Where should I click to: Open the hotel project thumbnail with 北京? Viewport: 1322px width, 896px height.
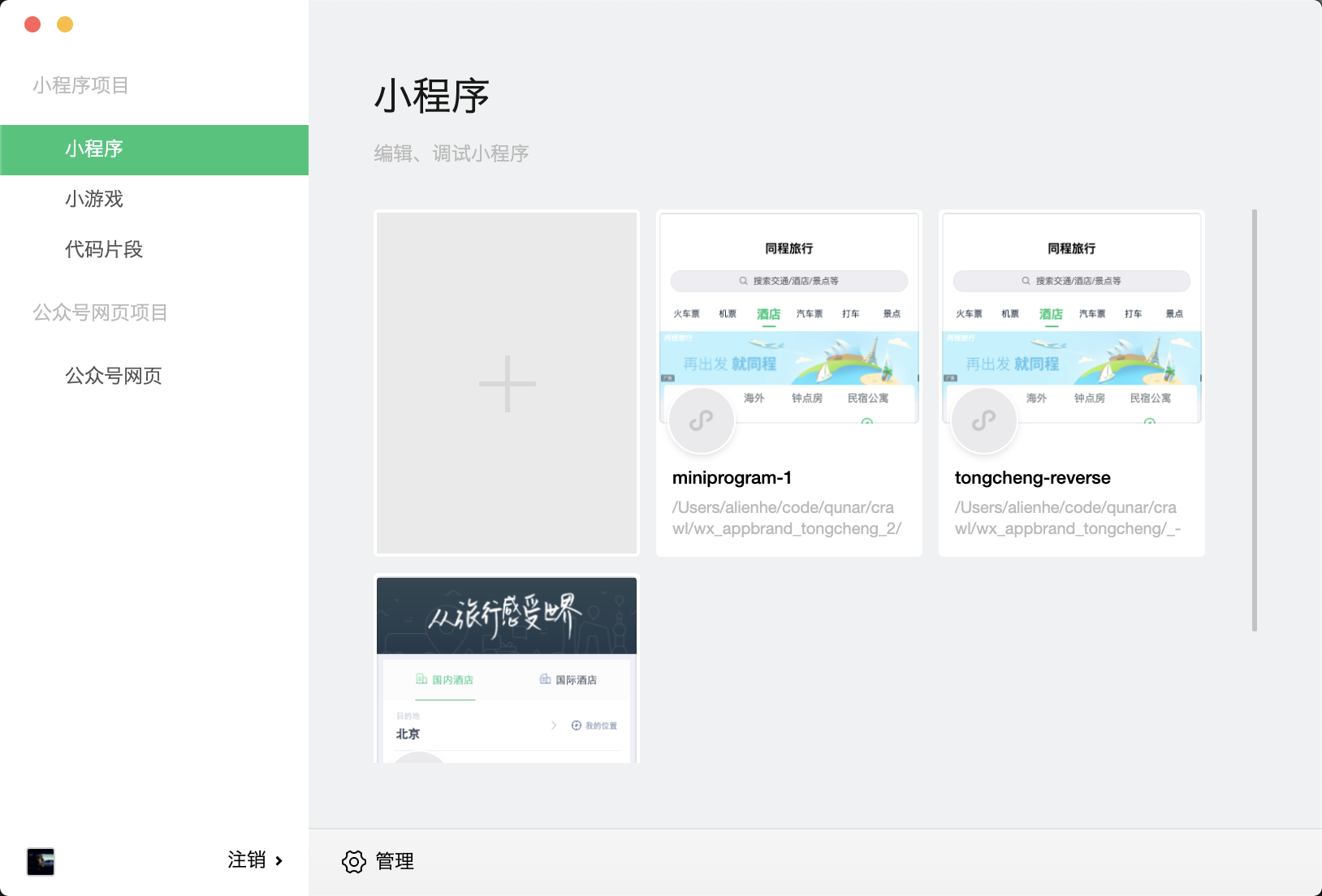(x=507, y=670)
